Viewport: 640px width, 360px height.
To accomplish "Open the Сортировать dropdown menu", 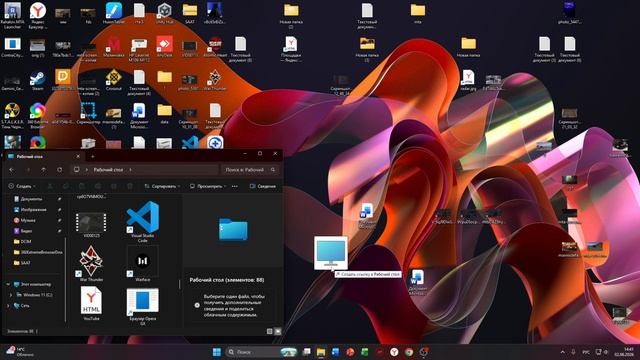I will point(162,186).
